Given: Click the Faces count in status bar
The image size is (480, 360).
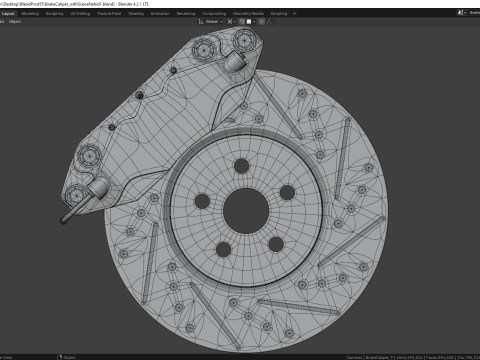Looking at the screenshot, I should point(440,357).
